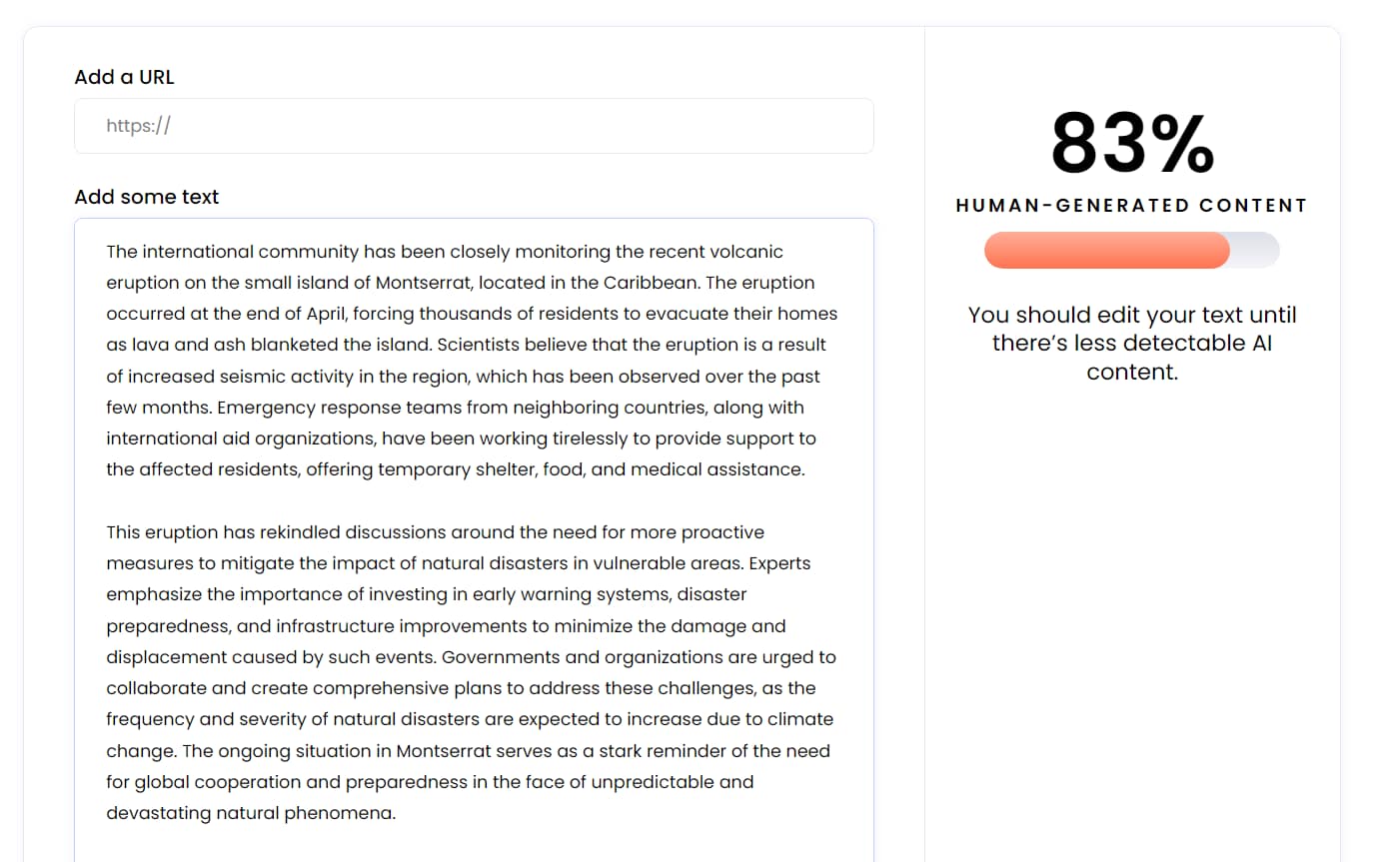
Task: Click the gray unfilled end of score bar
Action: click(1255, 250)
